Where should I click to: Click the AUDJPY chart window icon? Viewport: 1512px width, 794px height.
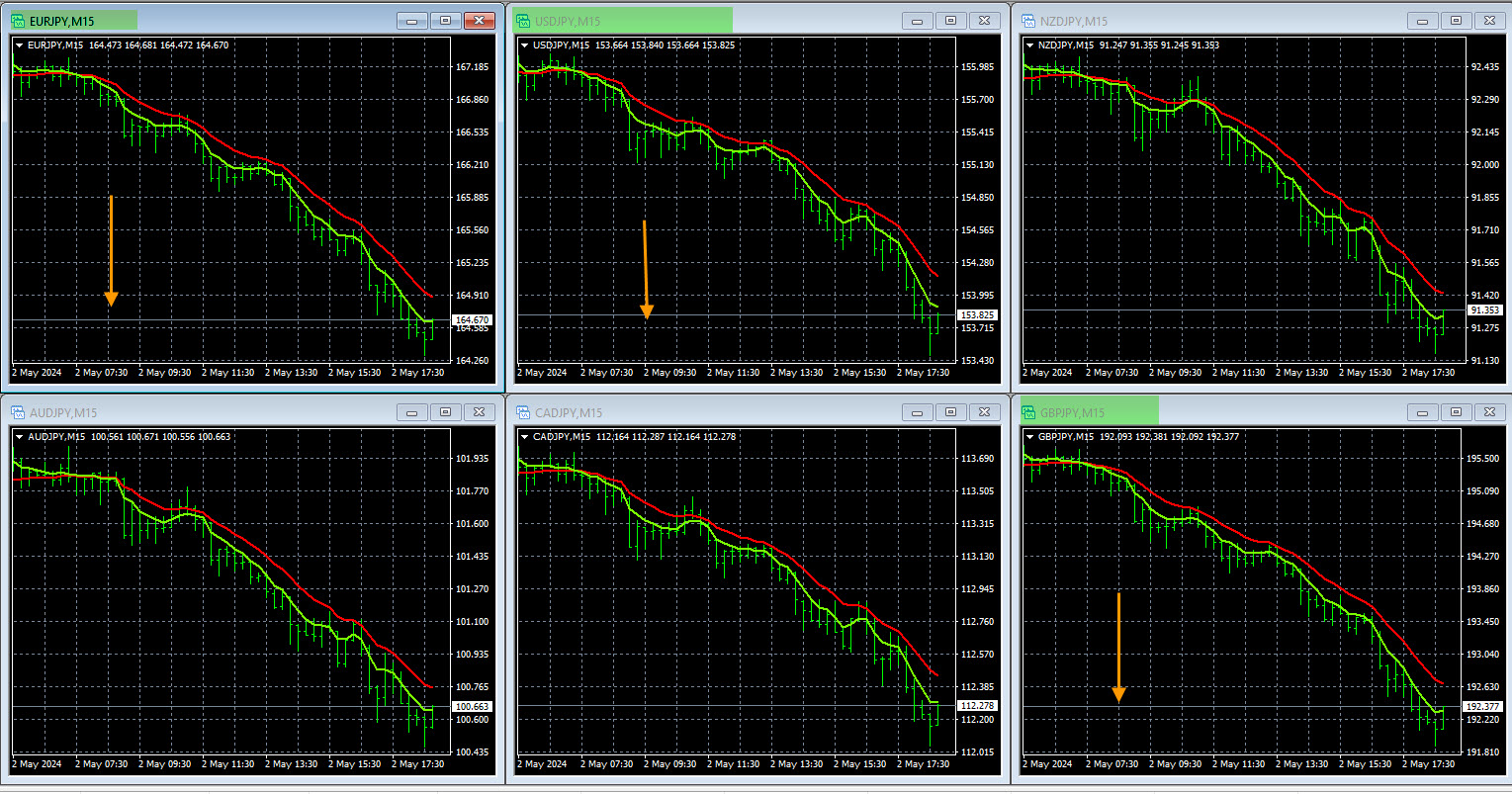pyautogui.click(x=17, y=412)
